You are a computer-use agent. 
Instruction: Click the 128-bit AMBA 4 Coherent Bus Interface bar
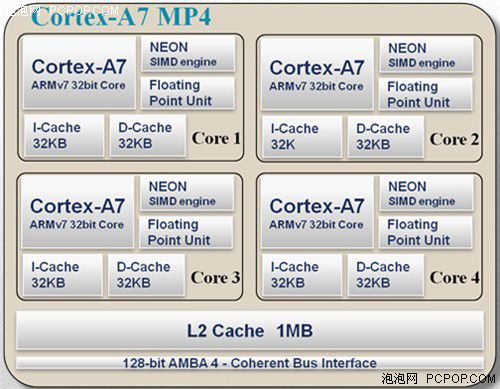250,363
